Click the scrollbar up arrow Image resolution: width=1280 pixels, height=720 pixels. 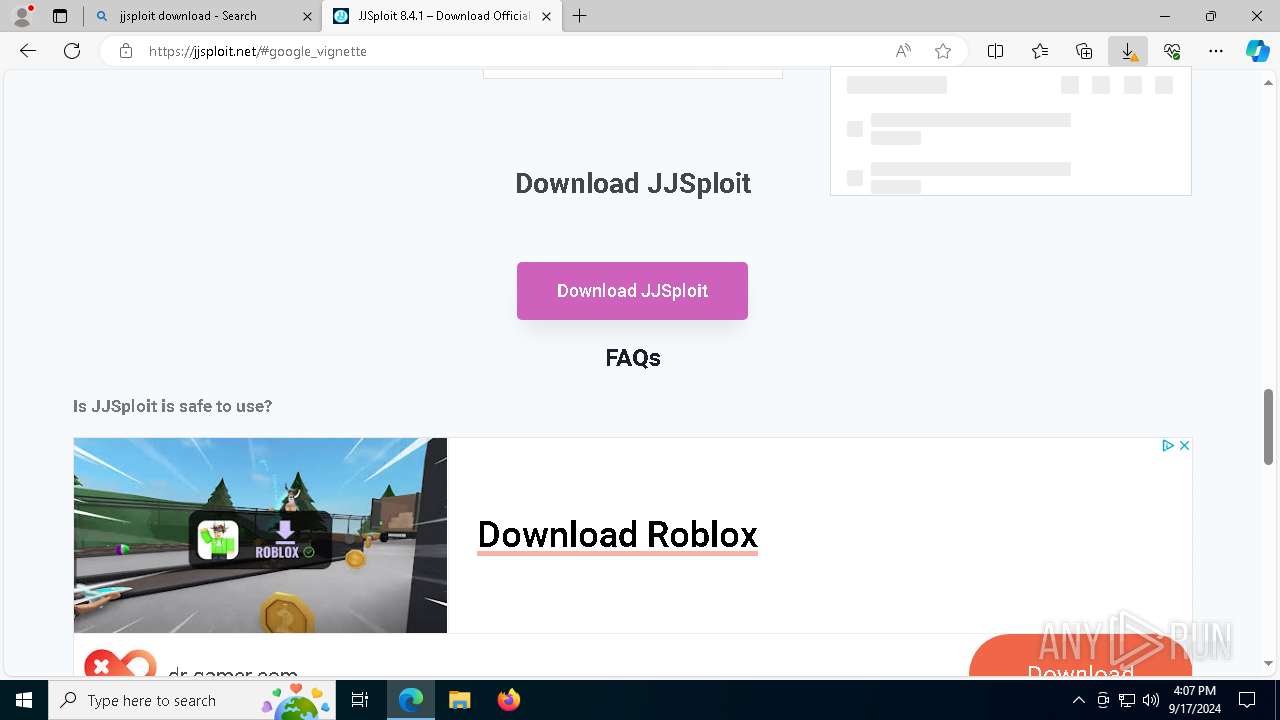1268,83
